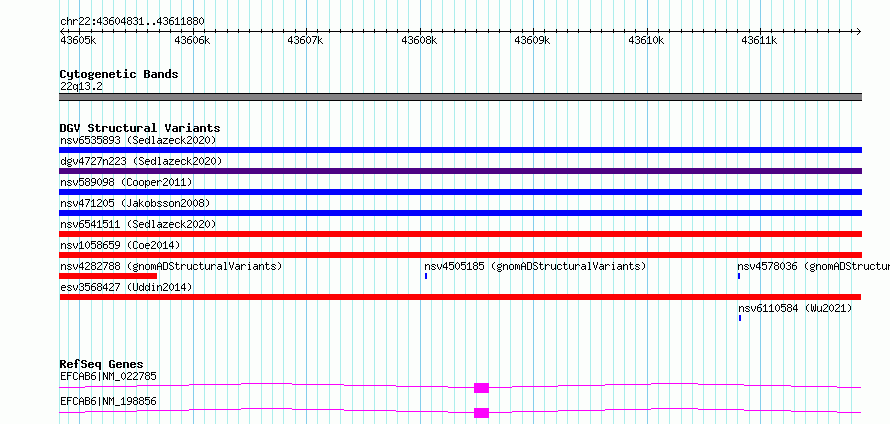
Task: Click the 22q13.2 band label
Action: [81, 87]
